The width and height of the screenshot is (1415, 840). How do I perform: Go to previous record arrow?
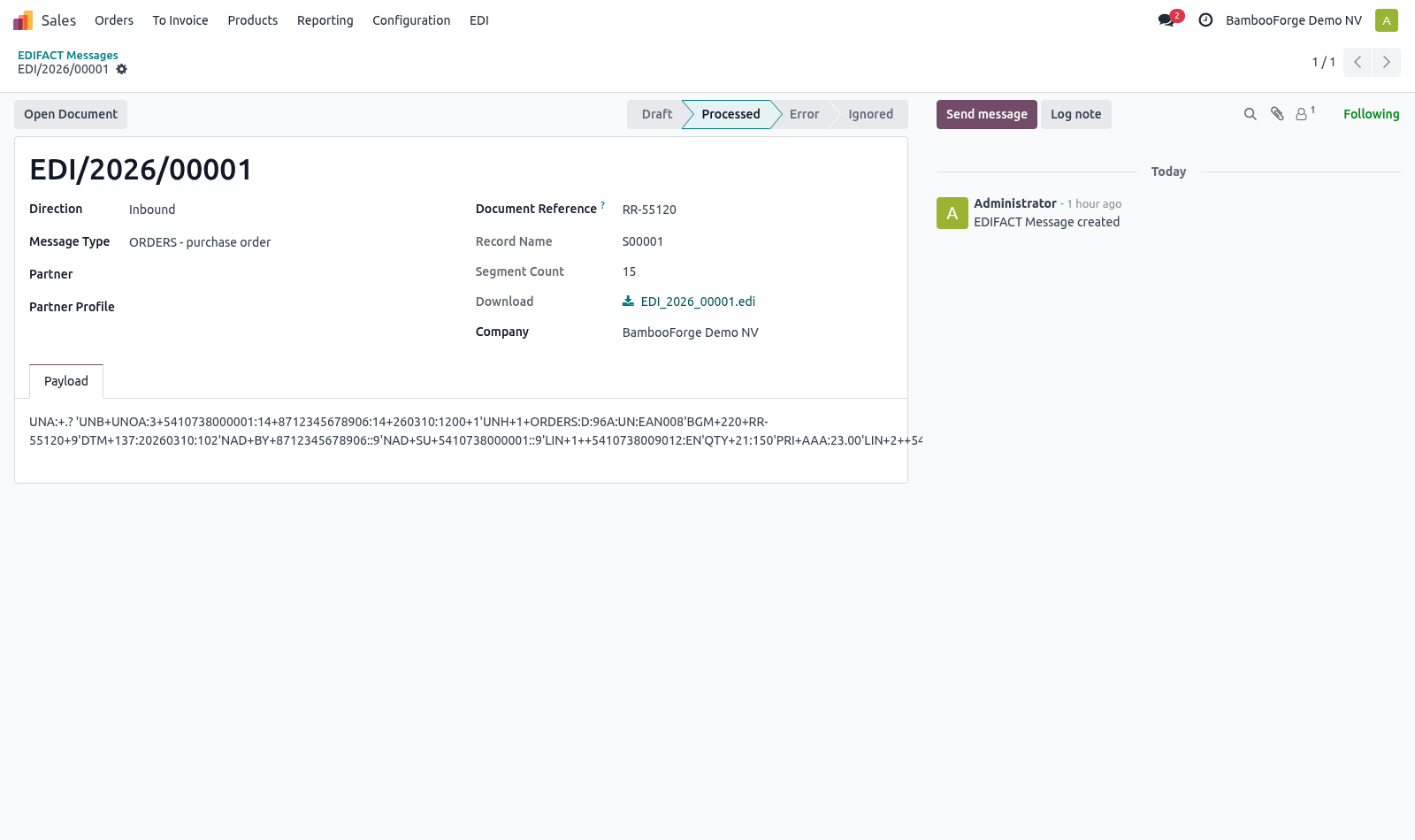1358,62
